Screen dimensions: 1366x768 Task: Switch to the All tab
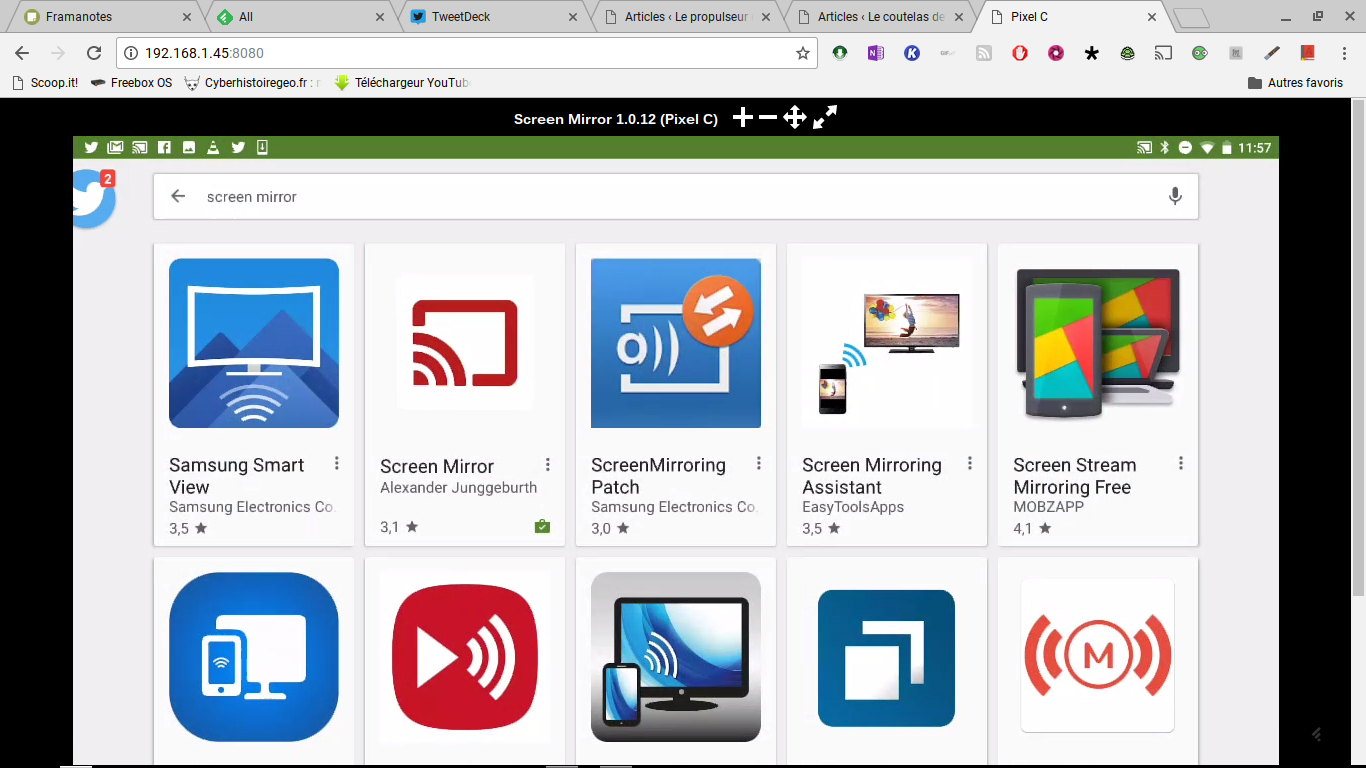point(300,16)
